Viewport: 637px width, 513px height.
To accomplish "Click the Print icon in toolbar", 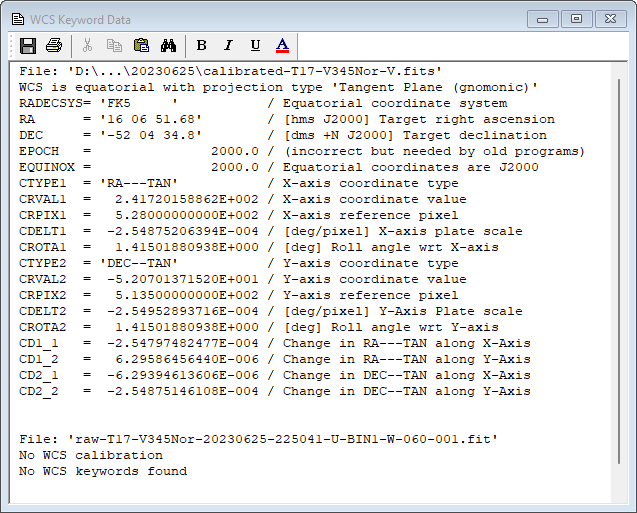I will (54, 45).
